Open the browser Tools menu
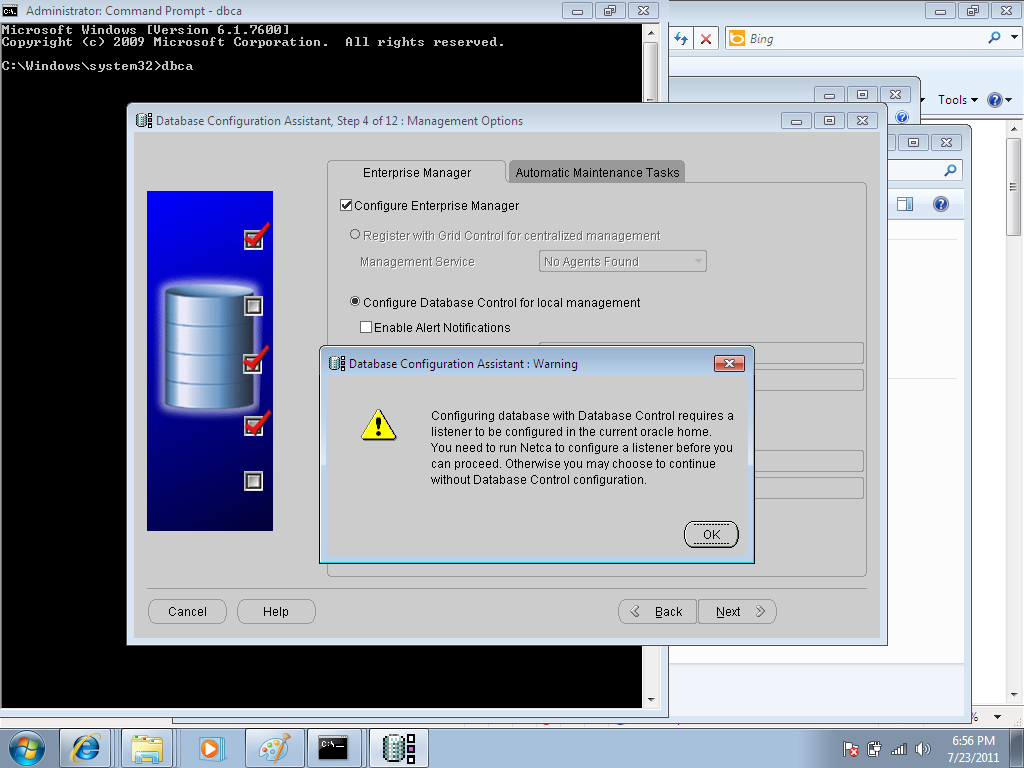 pyautogui.click(x=958, y=100)
